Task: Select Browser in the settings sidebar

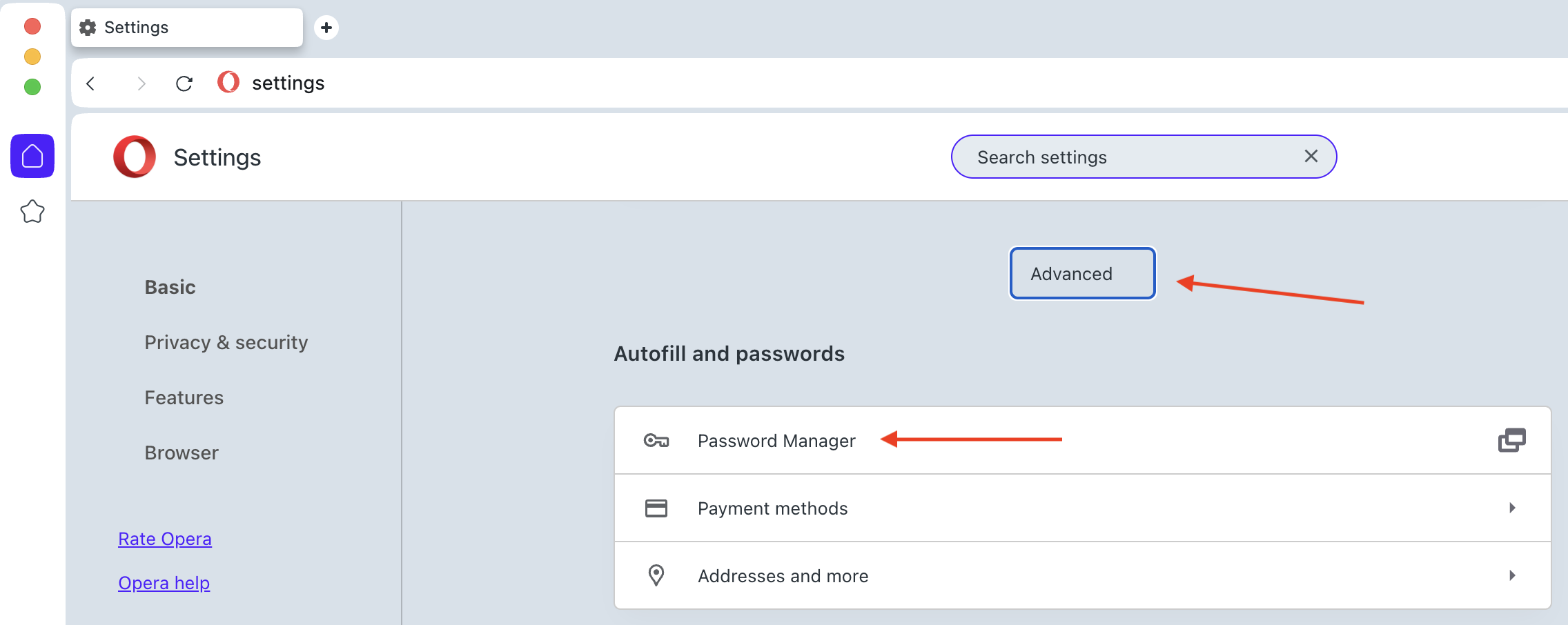Action: (181, 453)
